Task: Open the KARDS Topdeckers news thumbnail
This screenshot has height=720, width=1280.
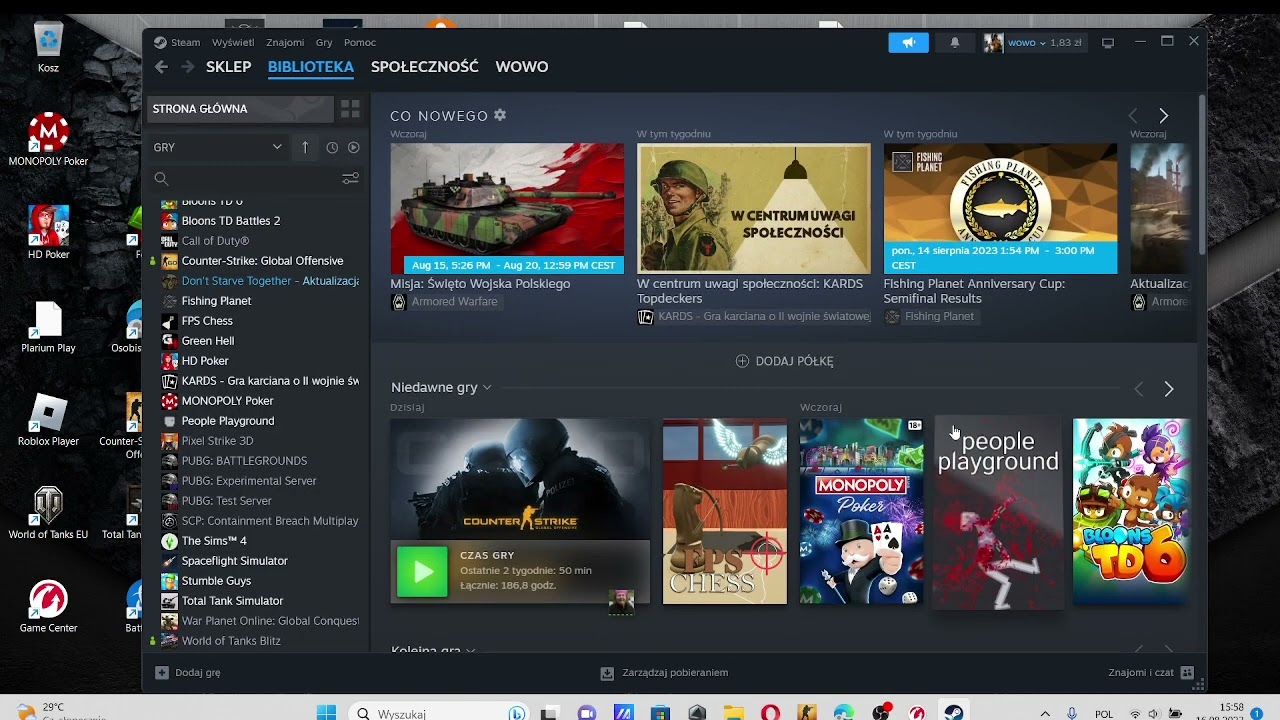Action: coord(754,209)
